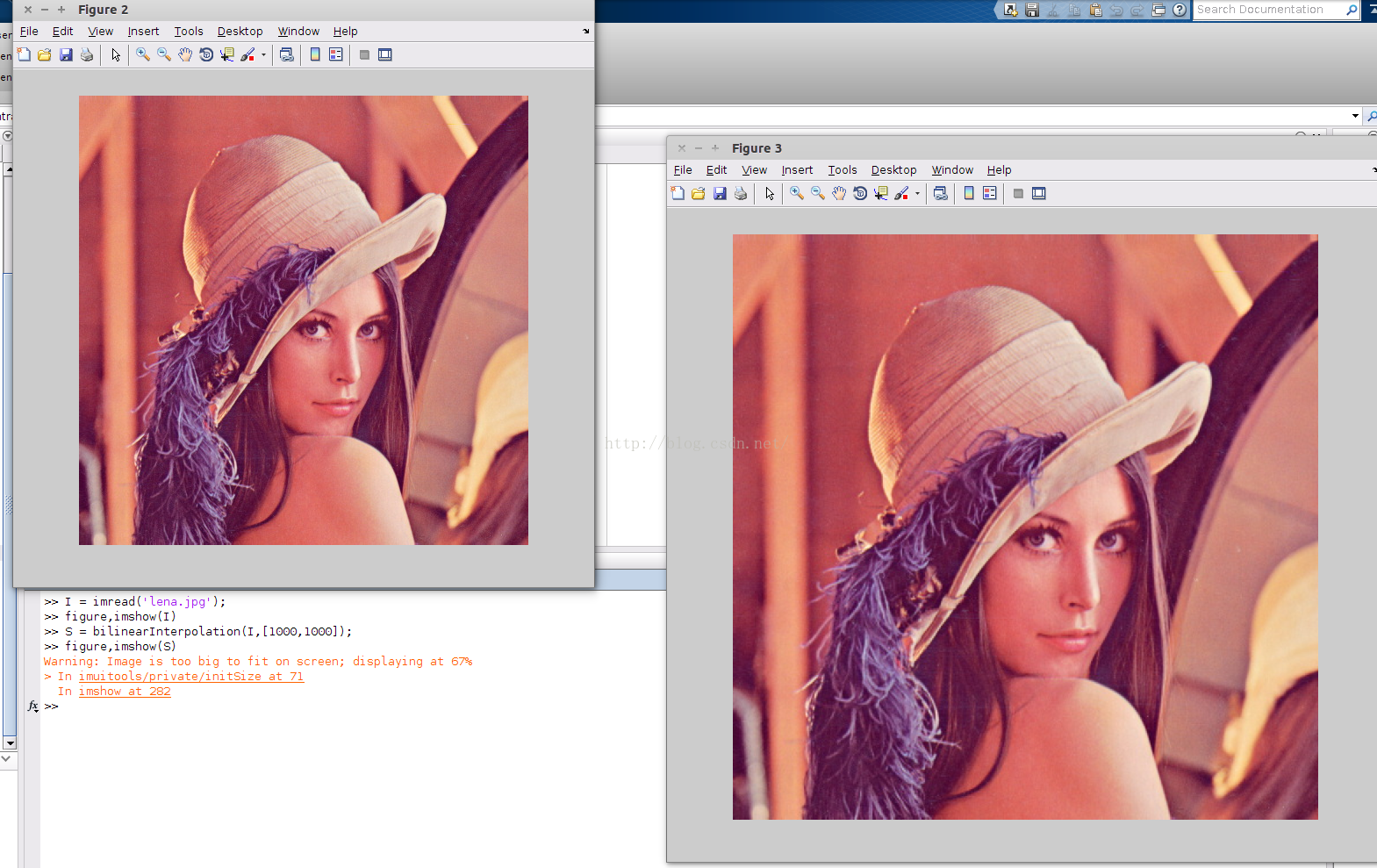The image size is (1377, 868).
Task: Enable Data Cursor tool in Figure 2
Action: tap(227, 54)
